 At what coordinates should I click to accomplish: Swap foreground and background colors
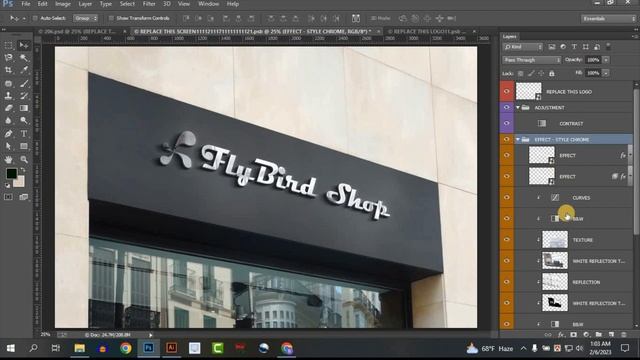[23, 169]
